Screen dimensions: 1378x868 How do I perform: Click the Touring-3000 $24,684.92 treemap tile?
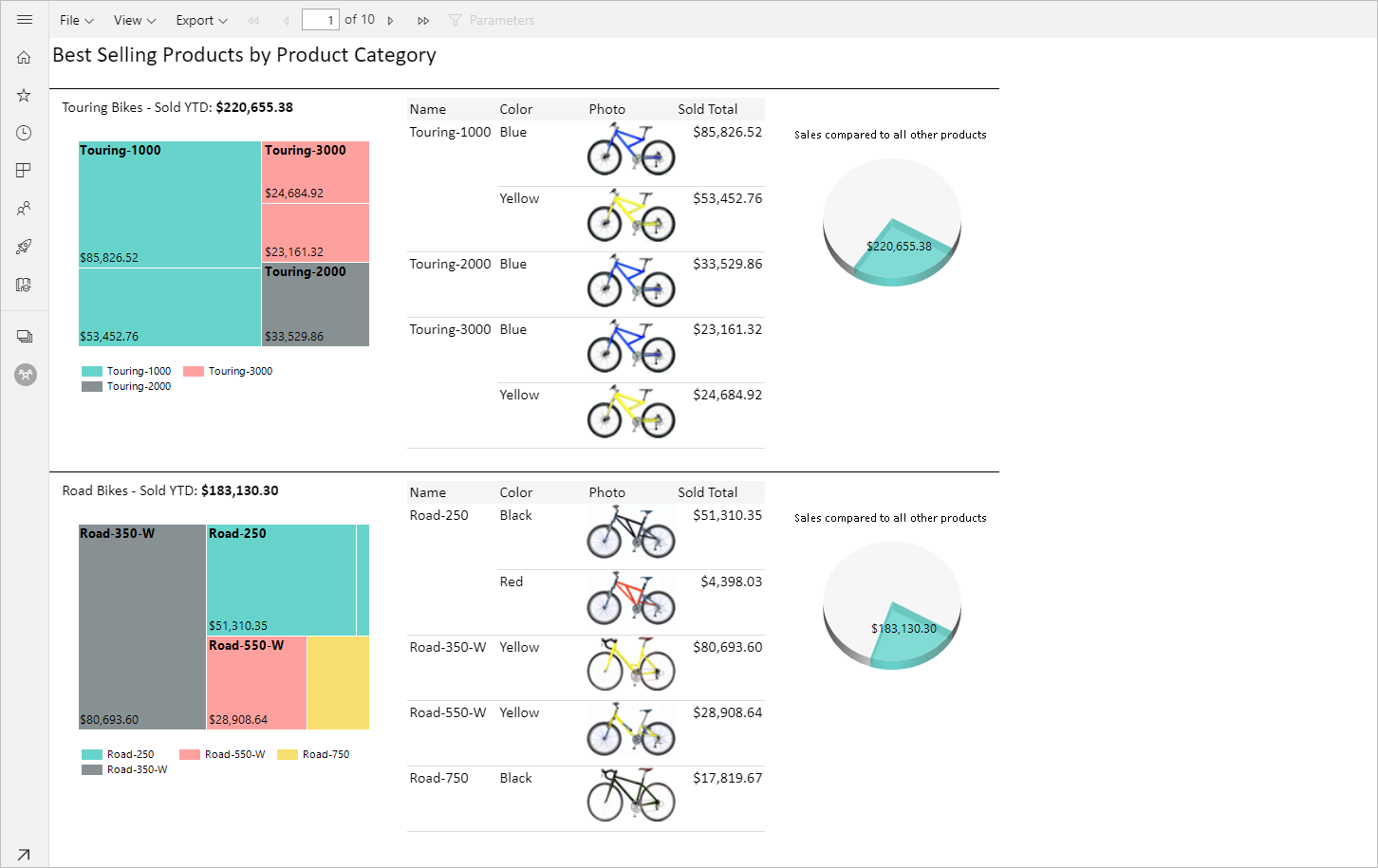coord(315,172)
